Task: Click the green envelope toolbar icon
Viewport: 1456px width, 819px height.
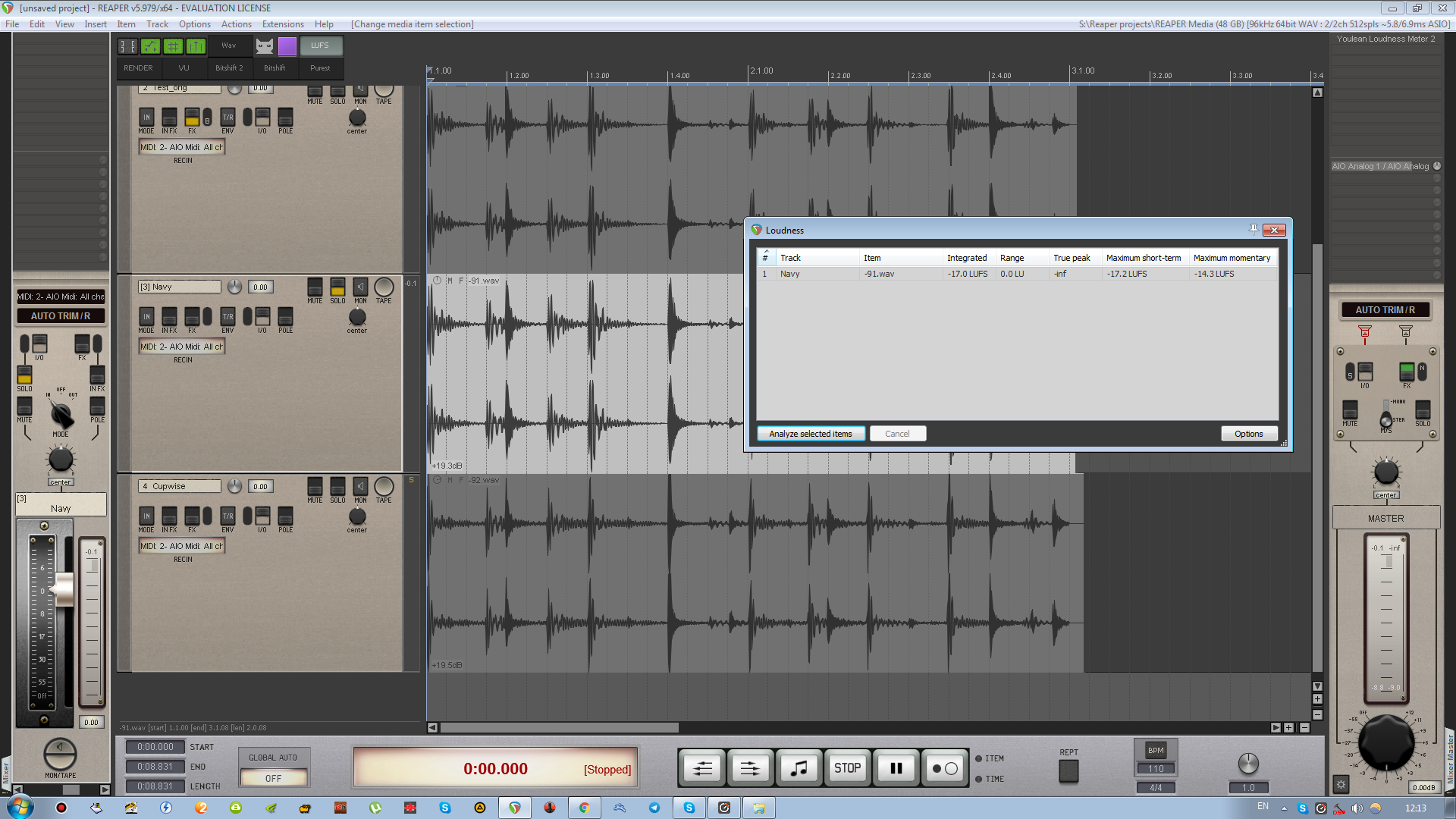Action: 150,46
